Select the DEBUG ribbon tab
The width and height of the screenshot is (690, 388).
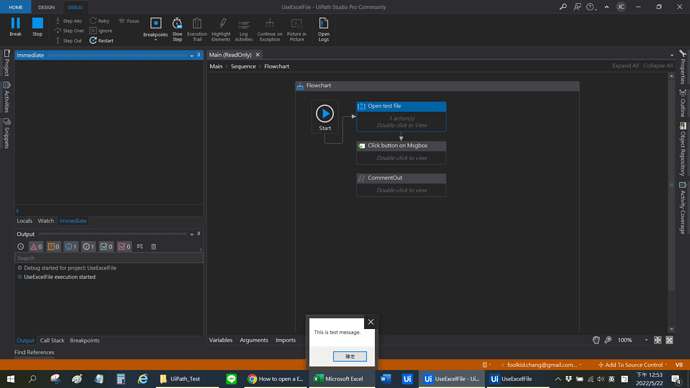point(75,7)
